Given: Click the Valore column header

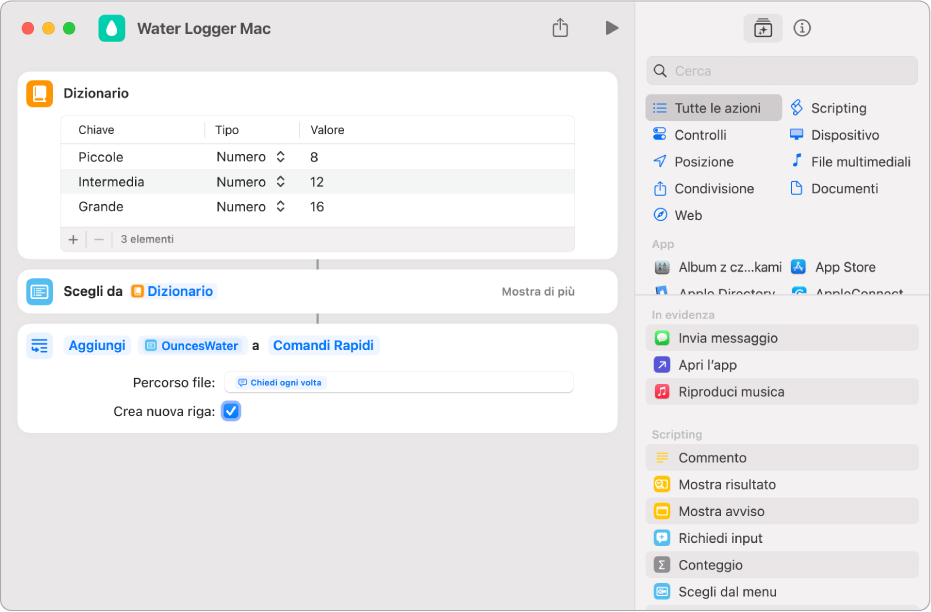Looking at the screenshot, I should click(327, 130).
